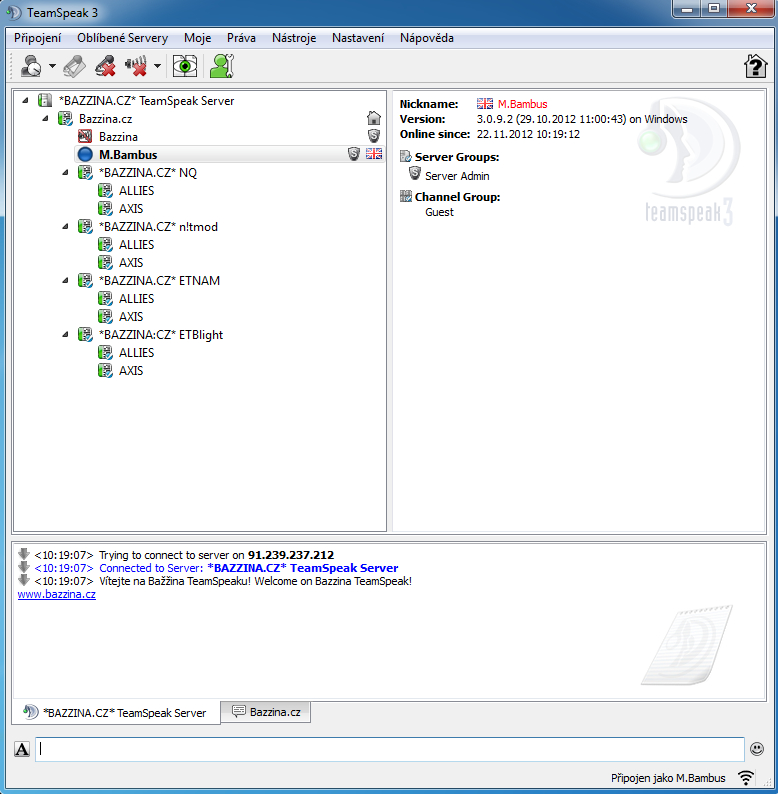This screenshot has width=778, height=794.
Task: Open the dropdown arrow beside speaker mute
Action: tap(157, 67)
